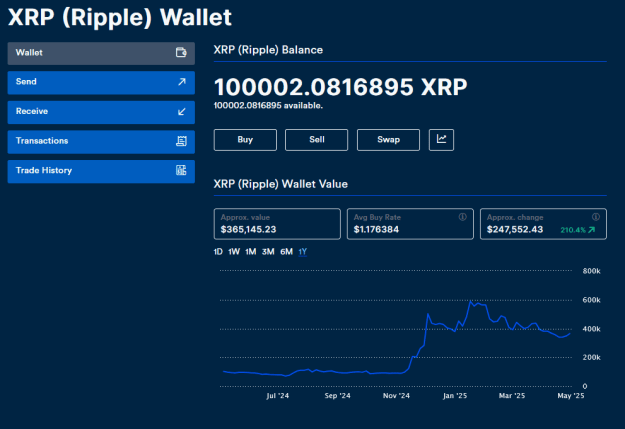
Task: Click the 400k chart axis label
Action: [x=592, y=329]
